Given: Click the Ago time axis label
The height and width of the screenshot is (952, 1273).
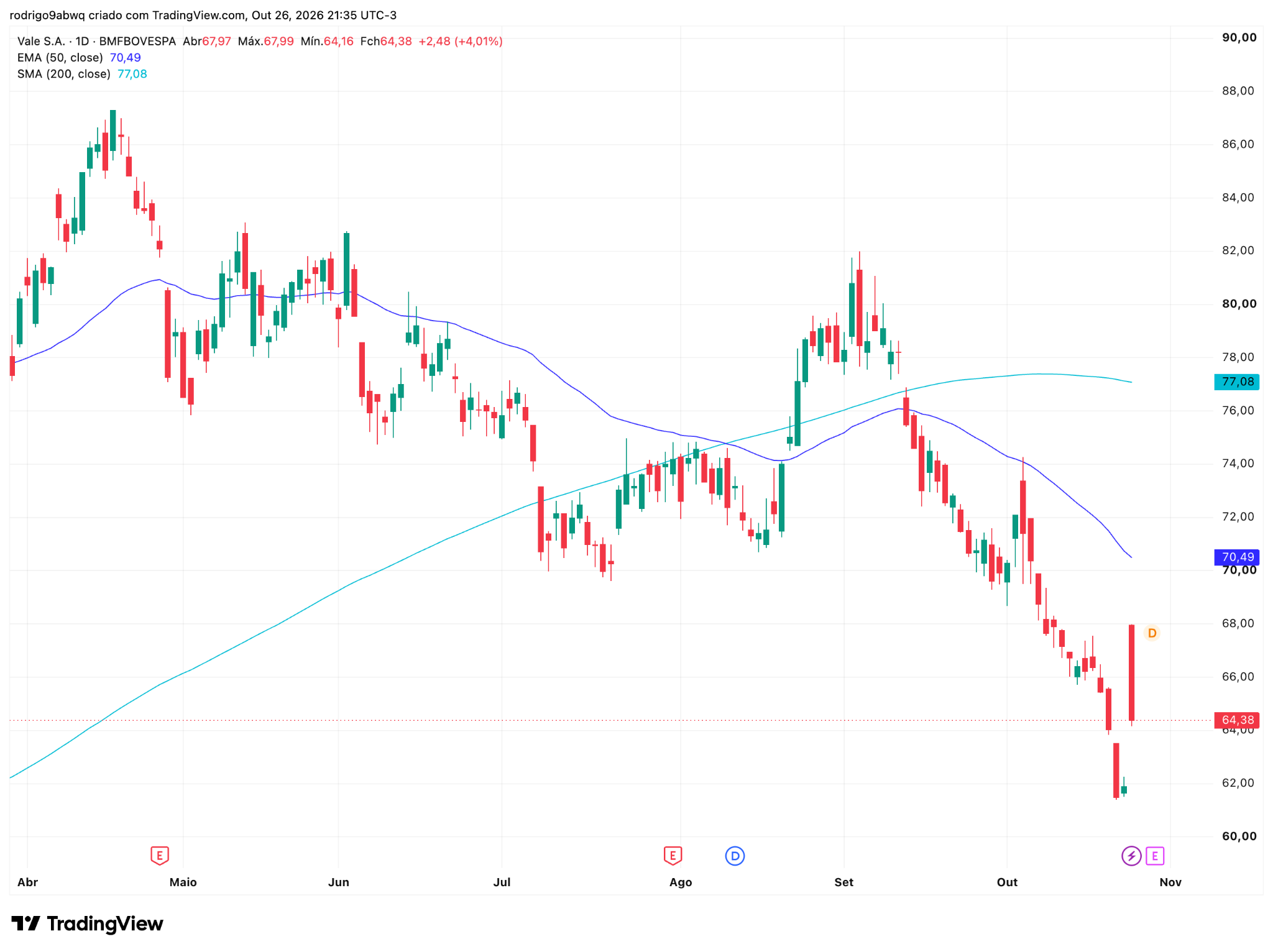Looking at the screenshot, I should click(681, 882).
